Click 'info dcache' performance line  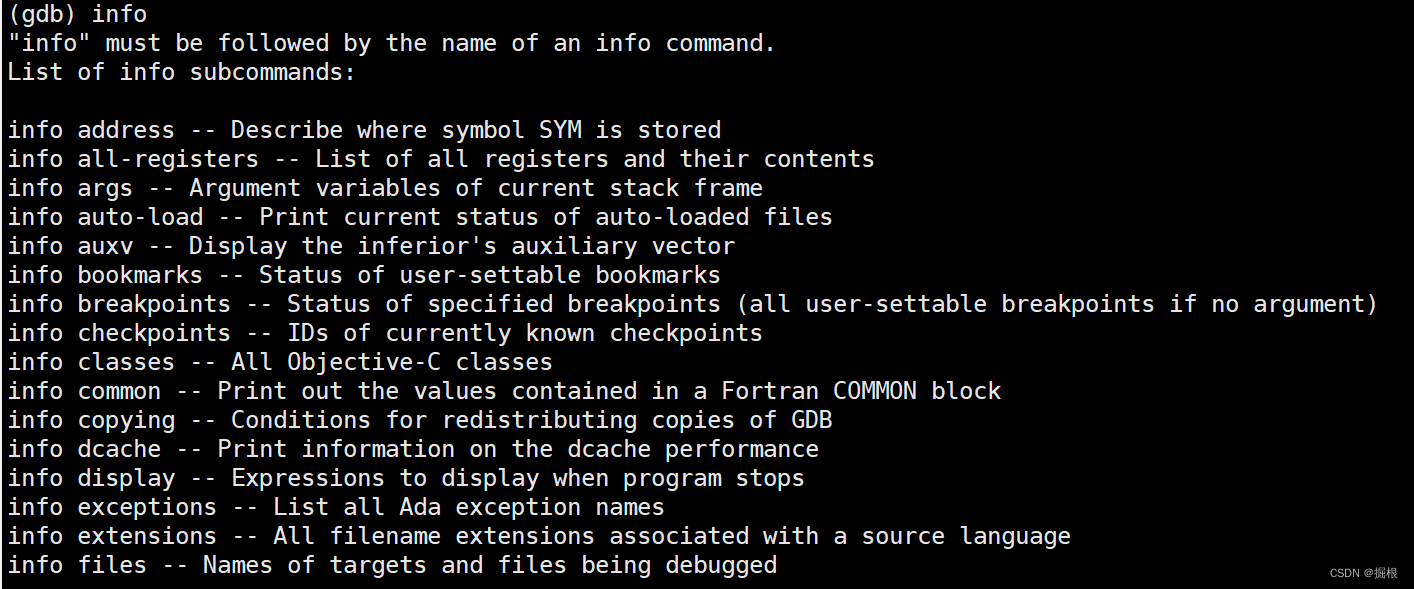click(x=413, y=449)
